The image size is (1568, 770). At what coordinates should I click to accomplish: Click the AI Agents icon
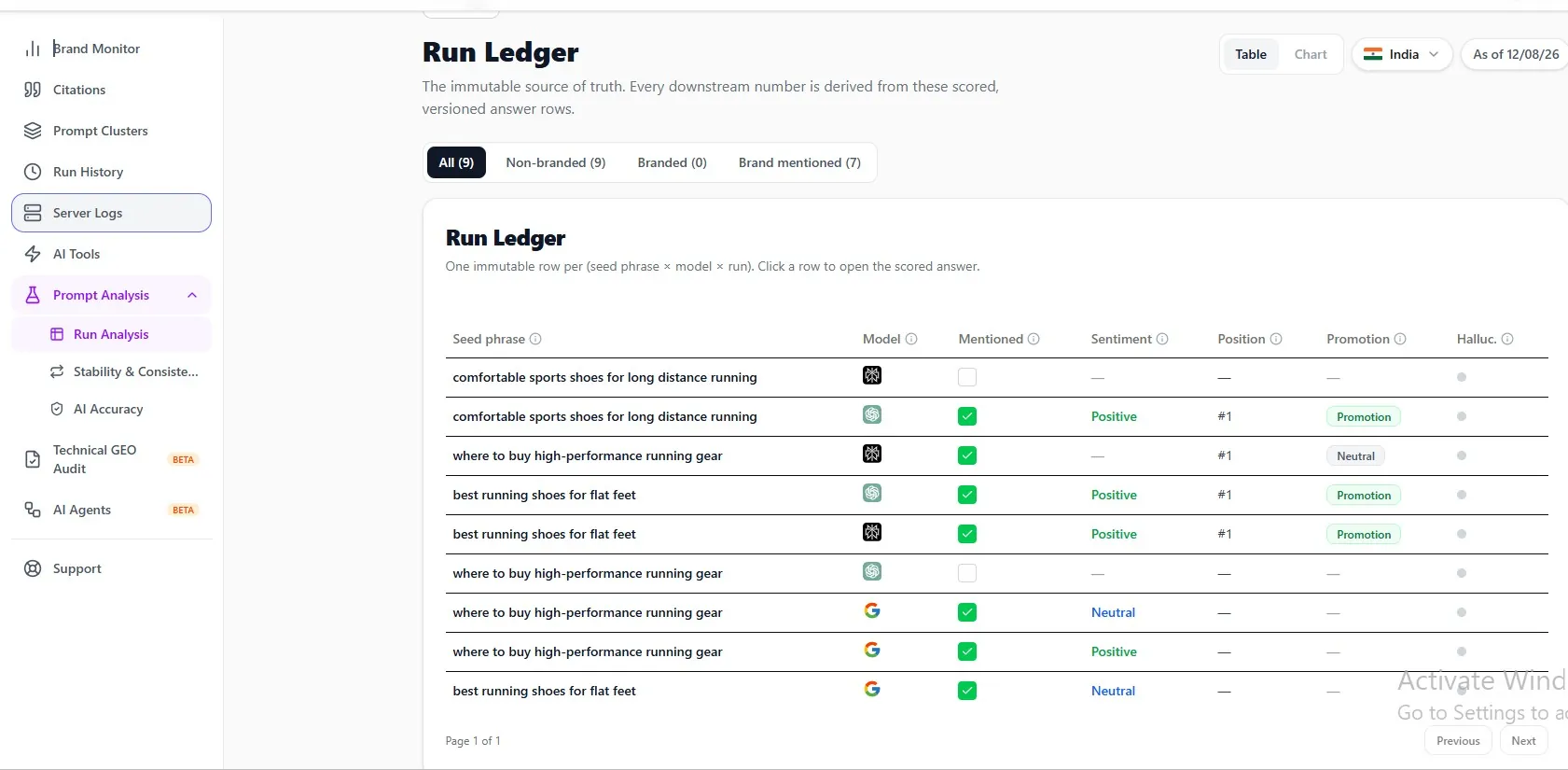pyautogui.click(x=33, y=510)
